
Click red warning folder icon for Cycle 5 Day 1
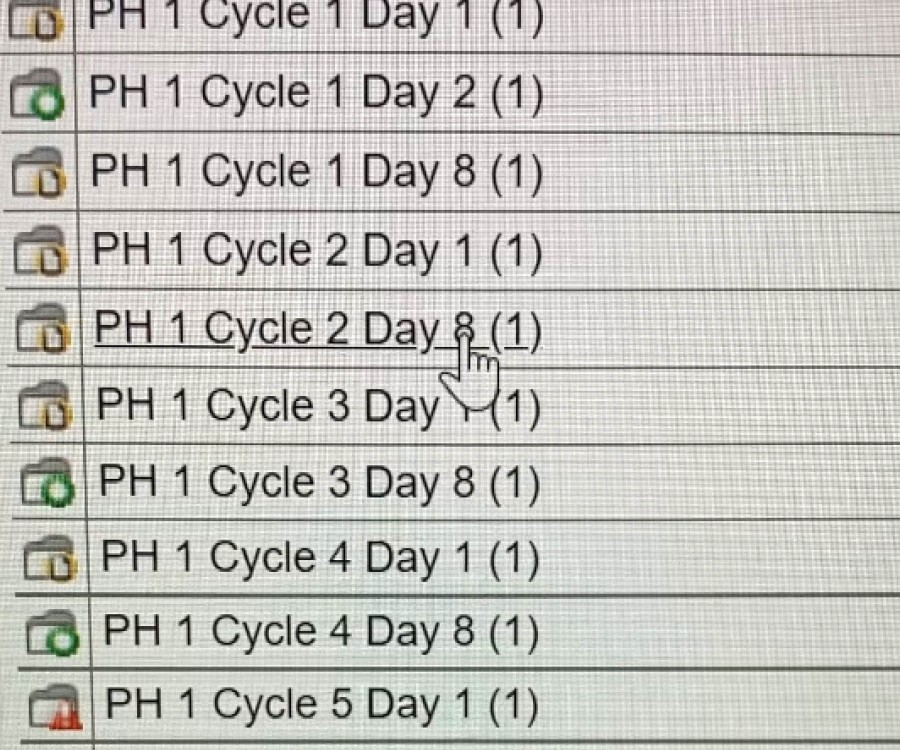coord(54,708)
